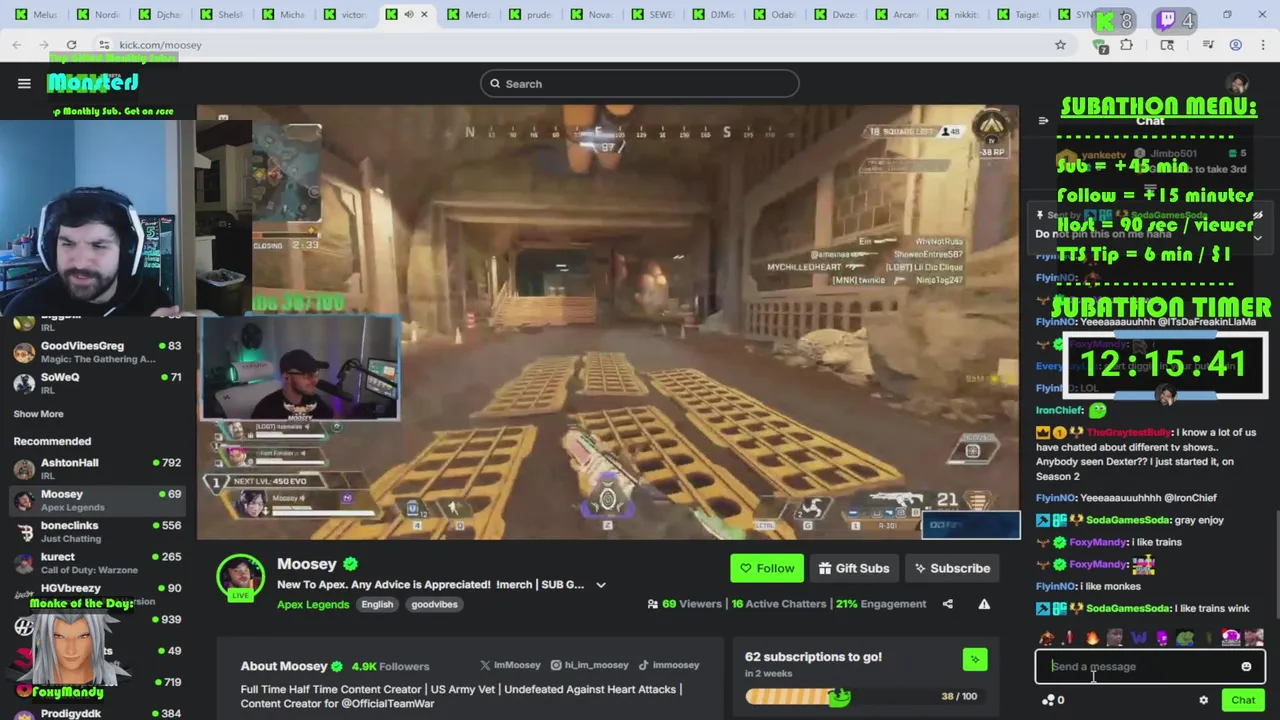Click the Kick search box
This screenshot has height=720, width=1280.
(639, 84)
